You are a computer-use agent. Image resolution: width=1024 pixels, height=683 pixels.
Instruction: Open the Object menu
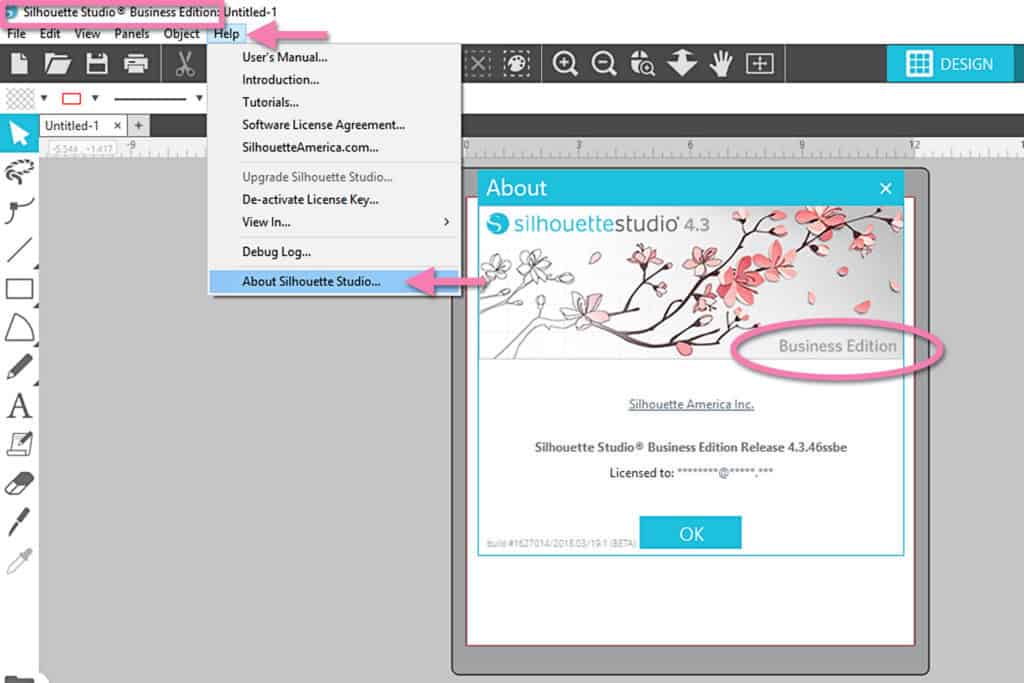coord(181,34)
